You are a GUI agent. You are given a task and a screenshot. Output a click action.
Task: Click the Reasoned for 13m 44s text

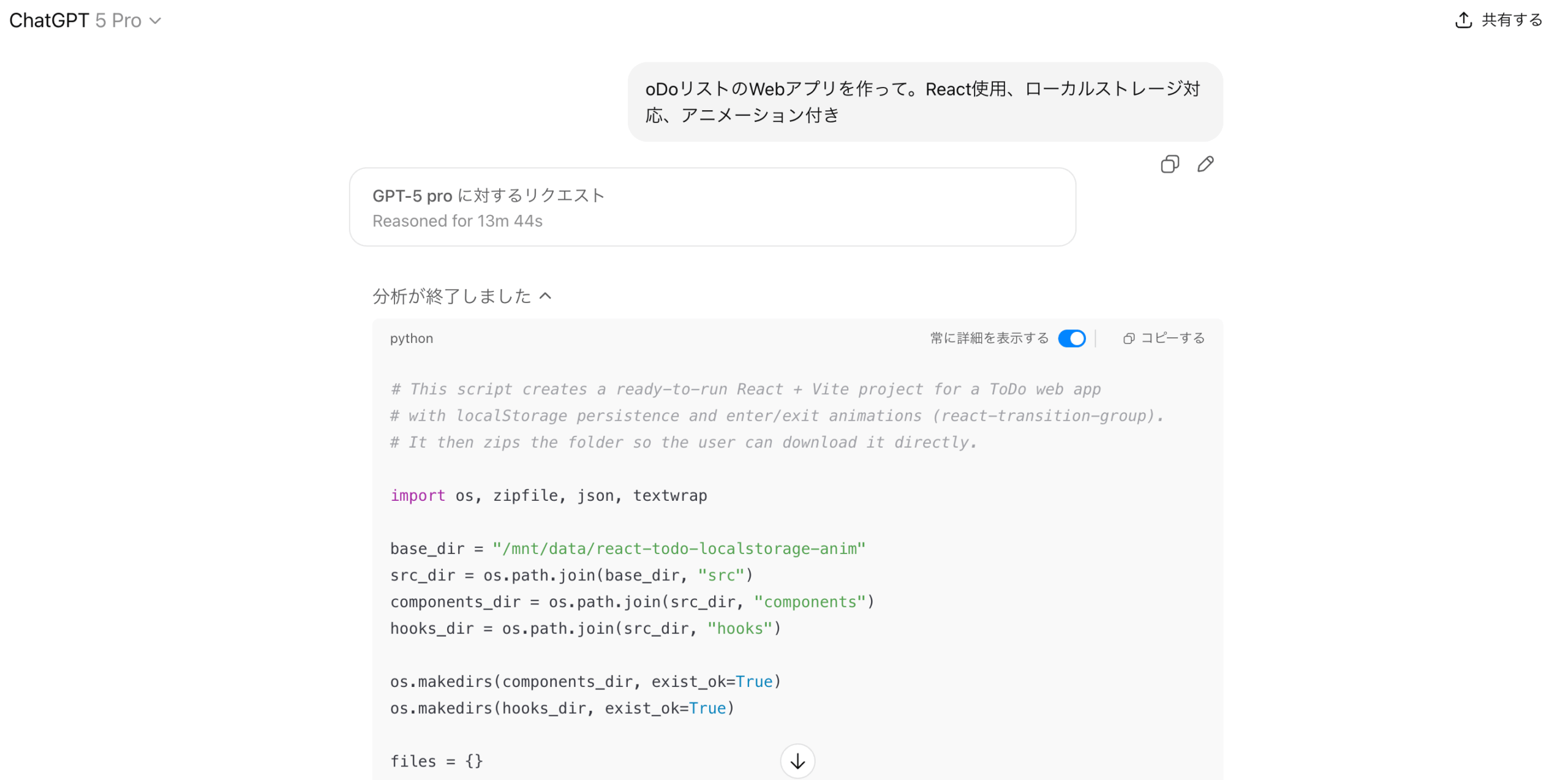[458, 221]
